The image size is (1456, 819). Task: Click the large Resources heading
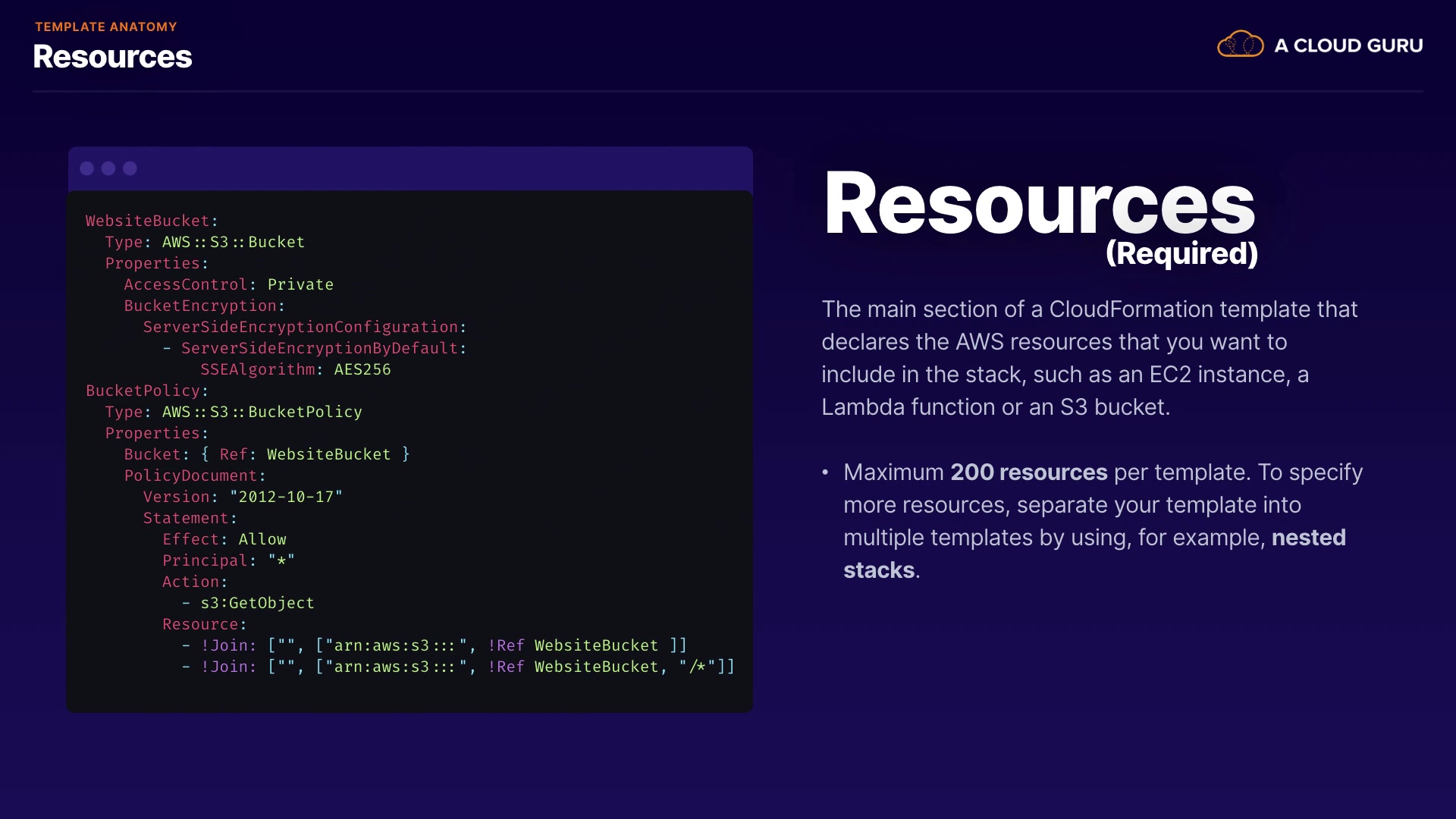pyautogui.click(x=1039, y=203)
